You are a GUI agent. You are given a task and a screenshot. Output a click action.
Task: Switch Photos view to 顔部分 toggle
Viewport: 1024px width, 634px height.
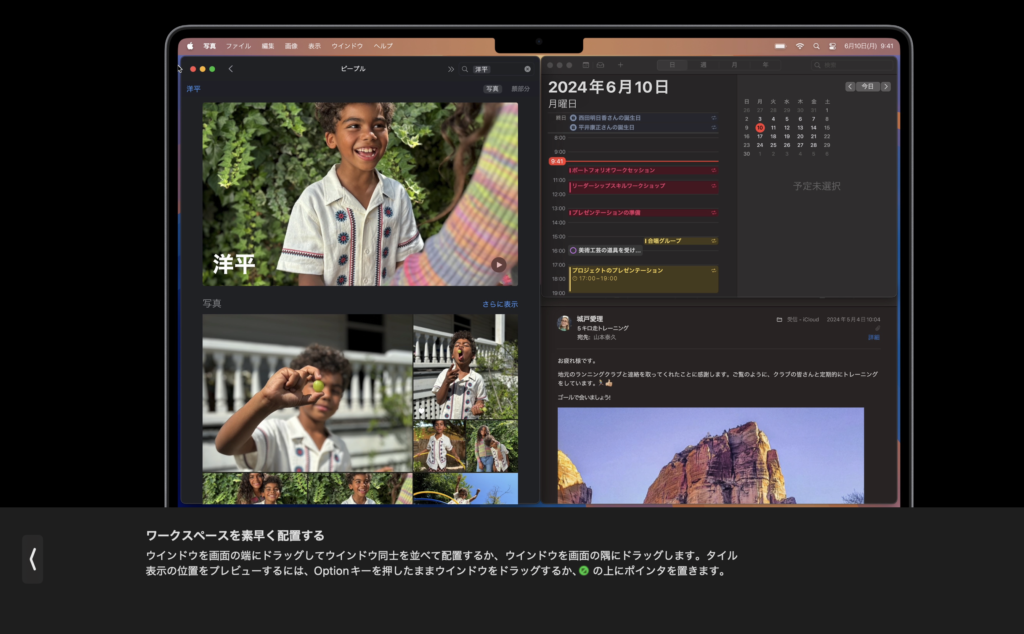(x=520, y=89)
